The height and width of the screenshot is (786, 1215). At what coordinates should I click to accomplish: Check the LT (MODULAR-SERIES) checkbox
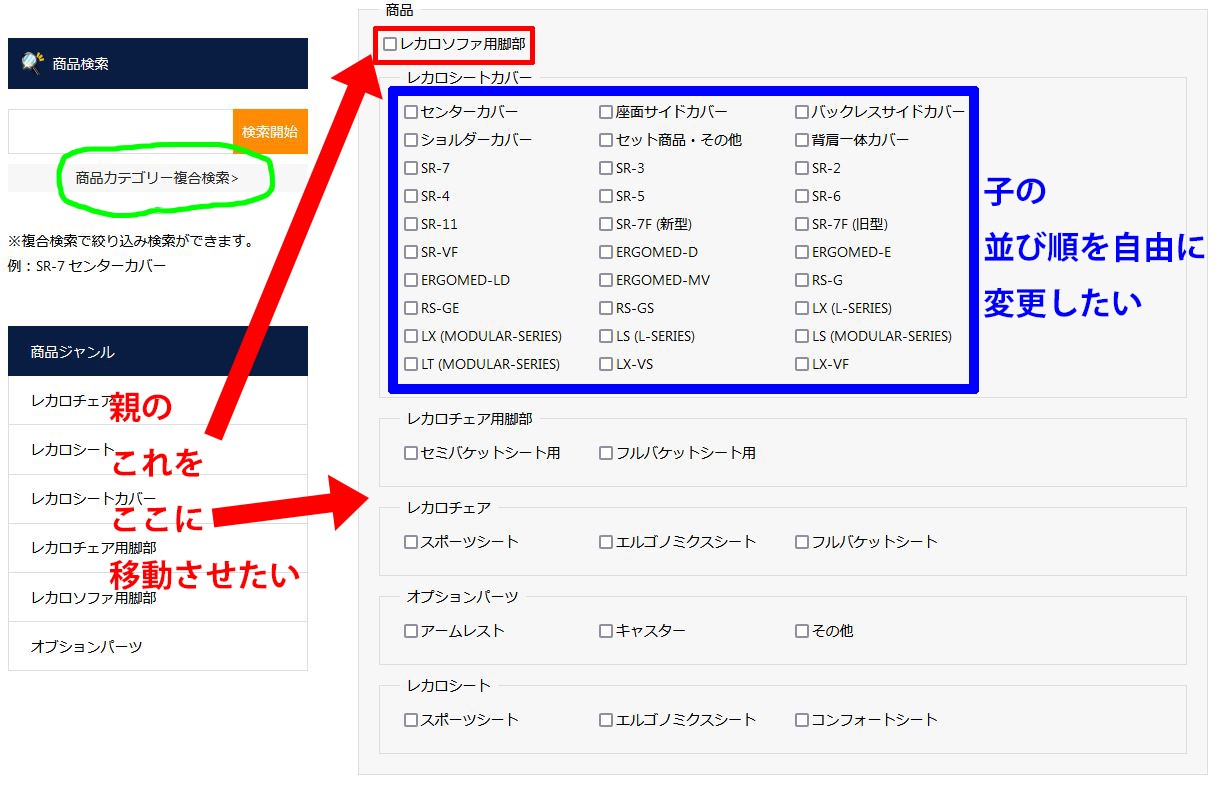pos(411,364)
